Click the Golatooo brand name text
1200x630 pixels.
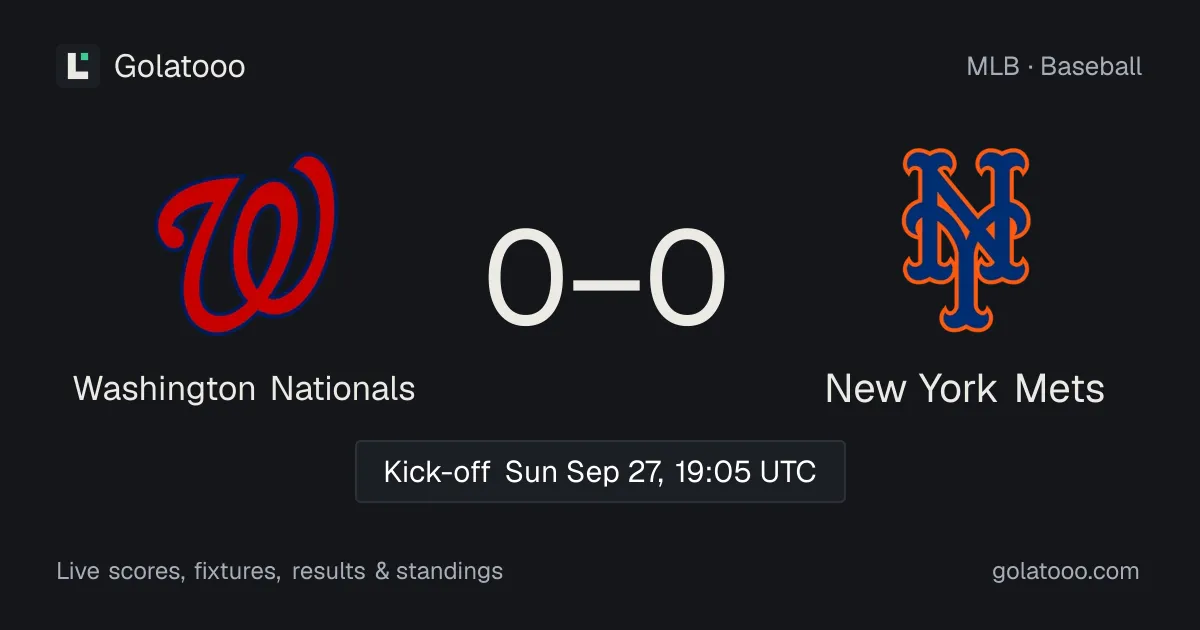pyautogui.click(x=180, y=66)
